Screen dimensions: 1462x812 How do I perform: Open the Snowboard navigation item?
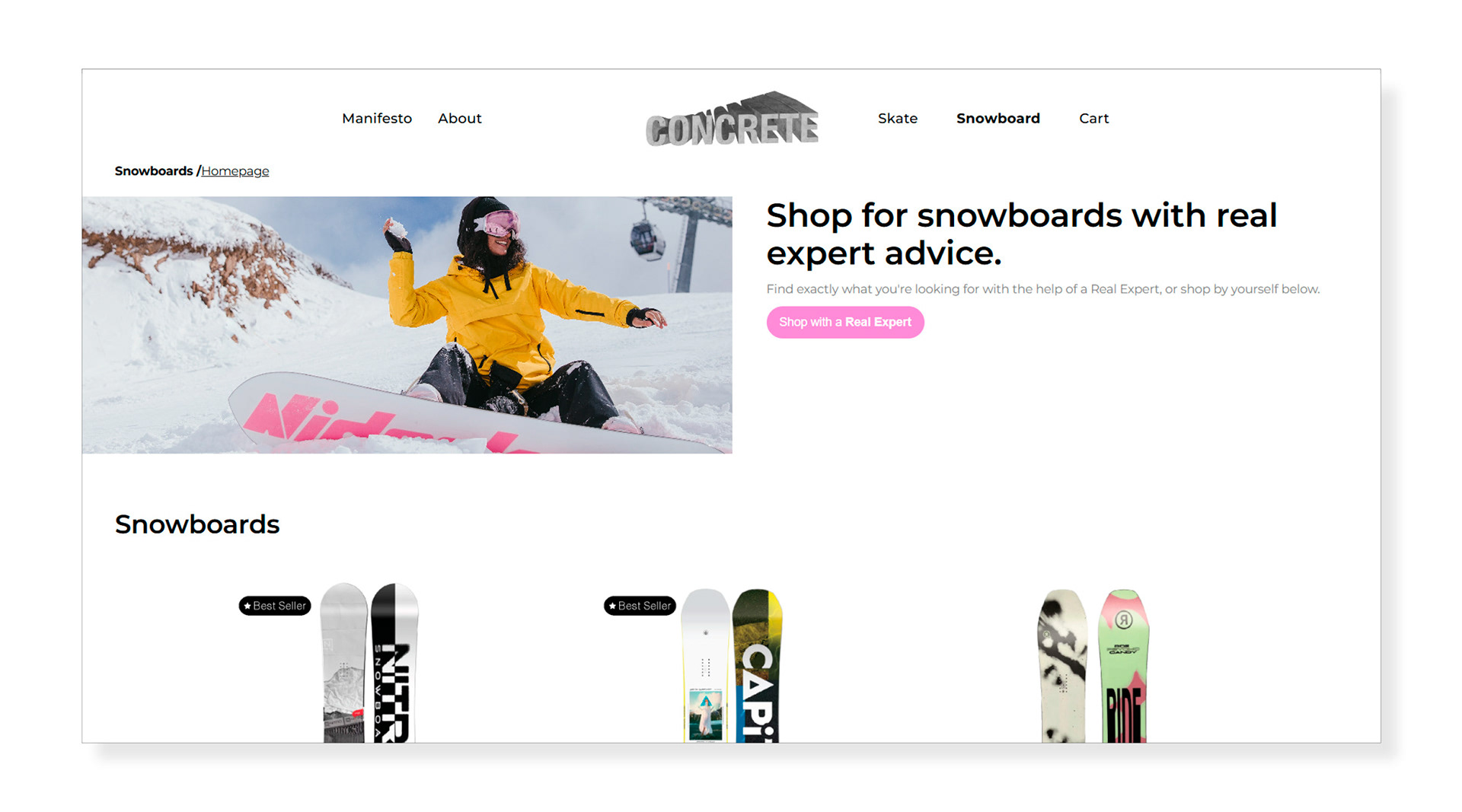point(998,118)
